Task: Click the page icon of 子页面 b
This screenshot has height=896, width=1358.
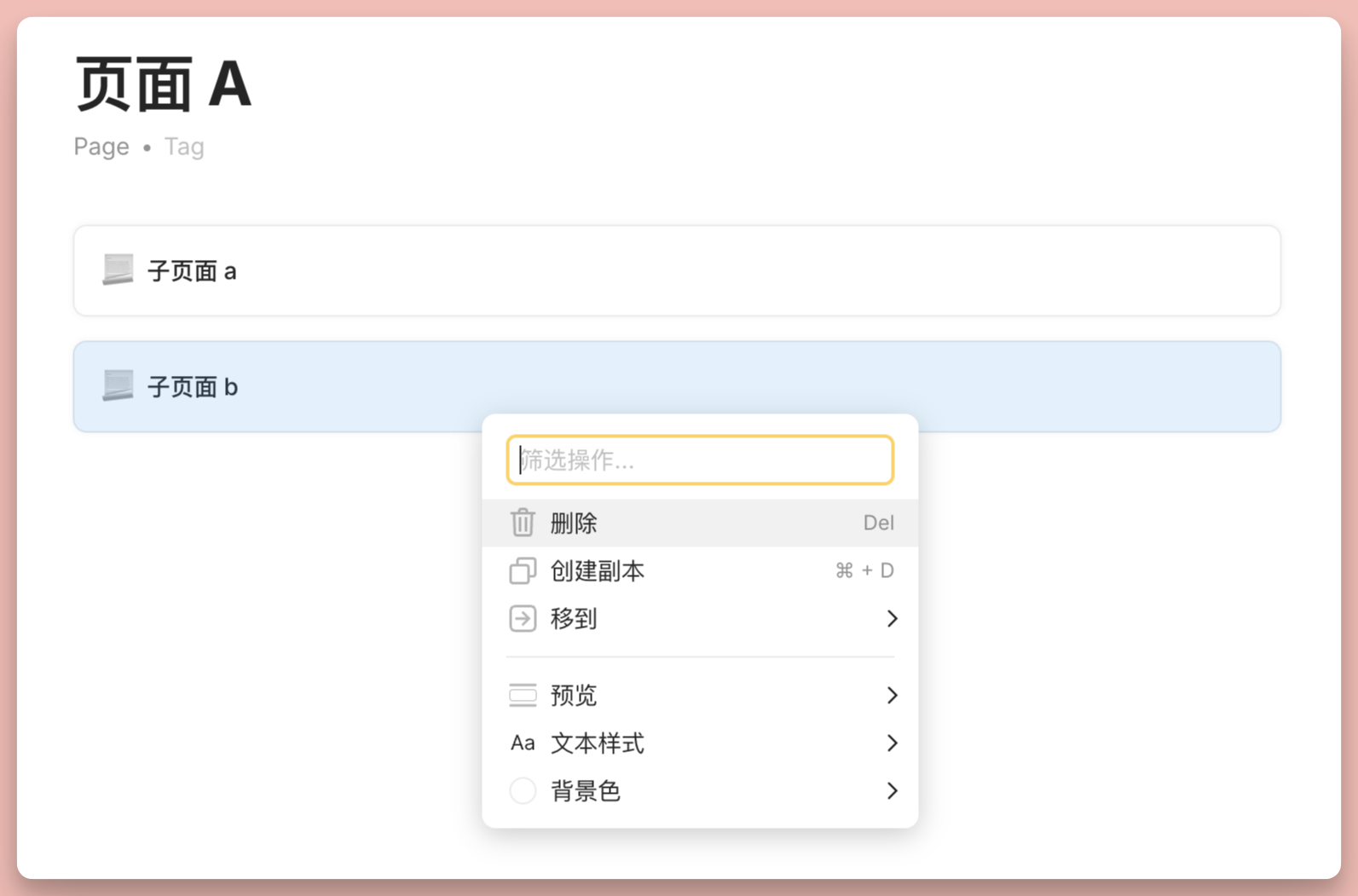Action: [x=118, y=386]
